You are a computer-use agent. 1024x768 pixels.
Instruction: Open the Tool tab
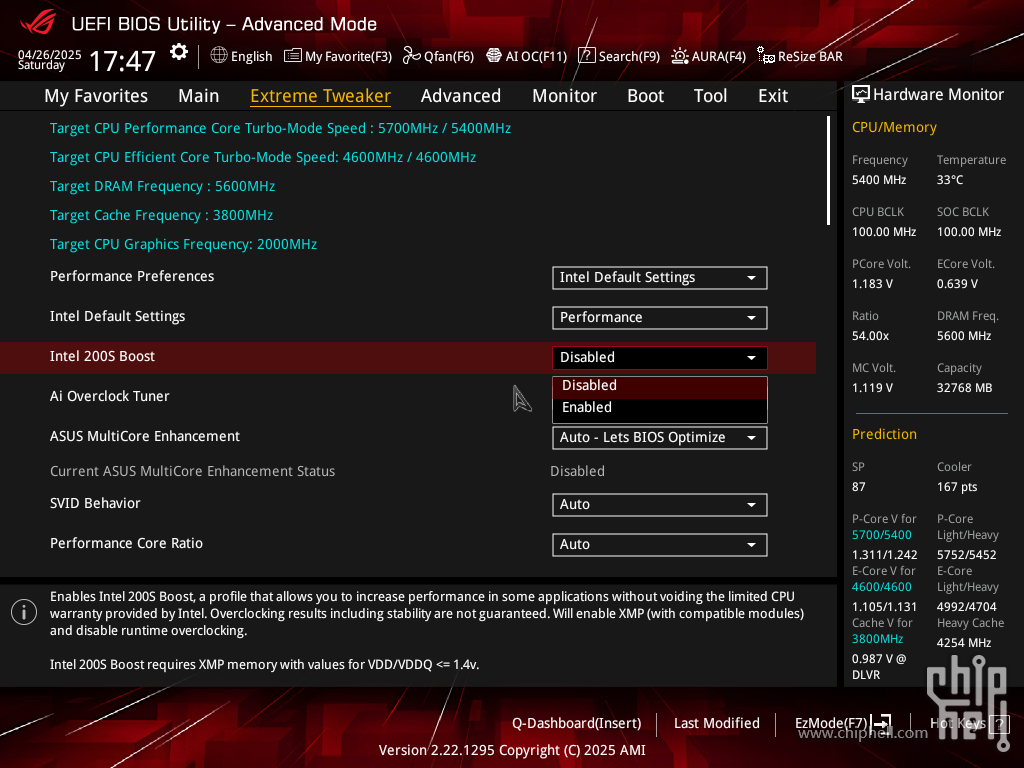coord(710,96)
